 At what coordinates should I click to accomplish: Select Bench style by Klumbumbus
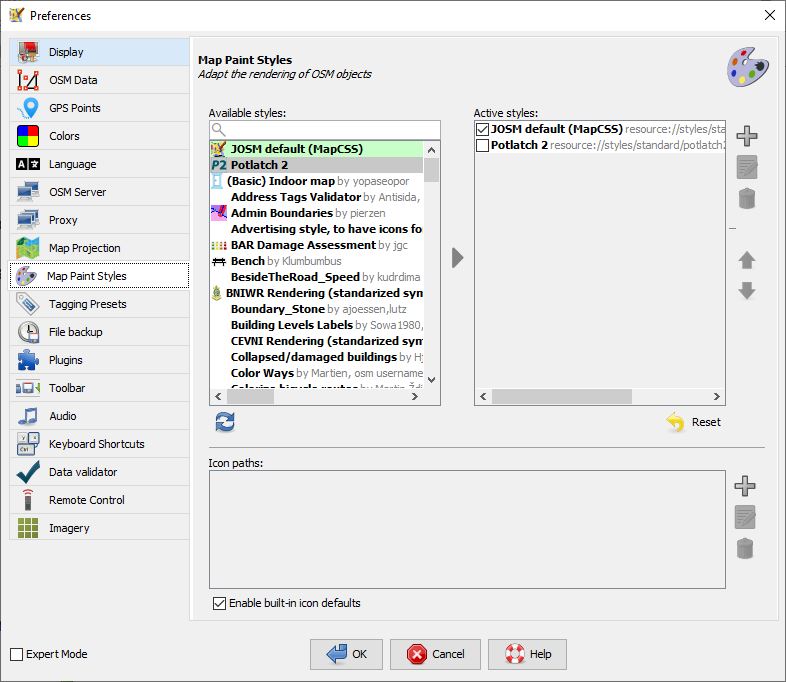point(317,262)
